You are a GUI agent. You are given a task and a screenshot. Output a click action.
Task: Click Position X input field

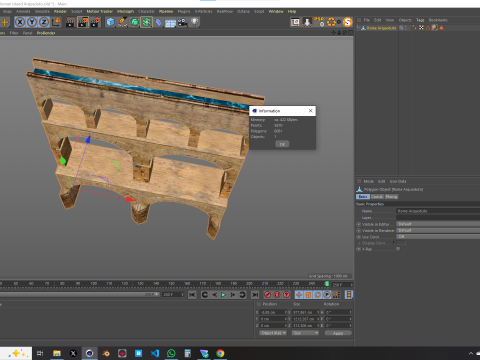tap(273, 312)
